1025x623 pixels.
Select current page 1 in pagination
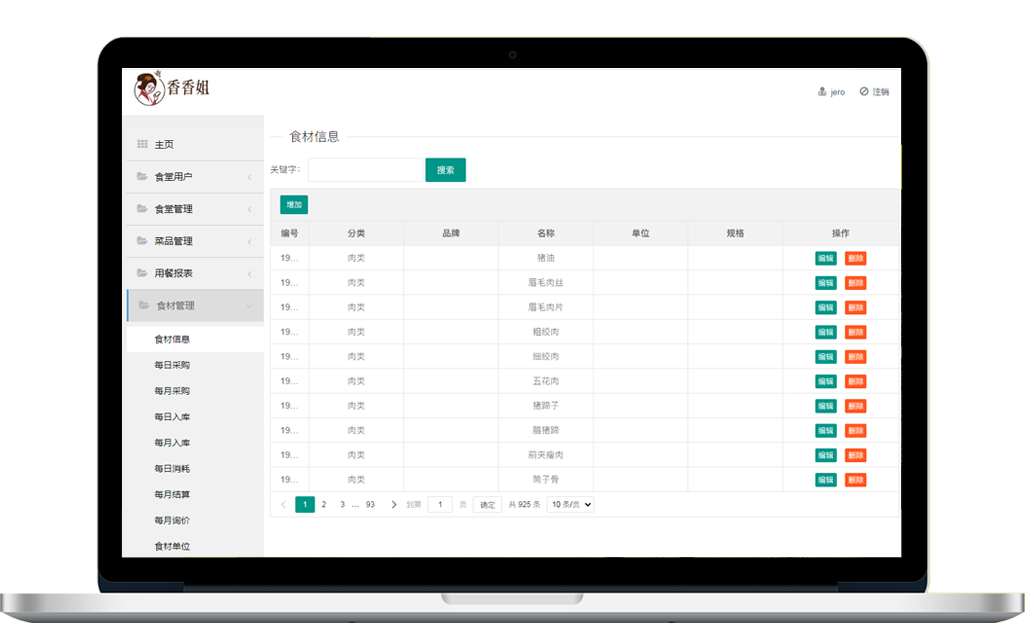point(305,505)
